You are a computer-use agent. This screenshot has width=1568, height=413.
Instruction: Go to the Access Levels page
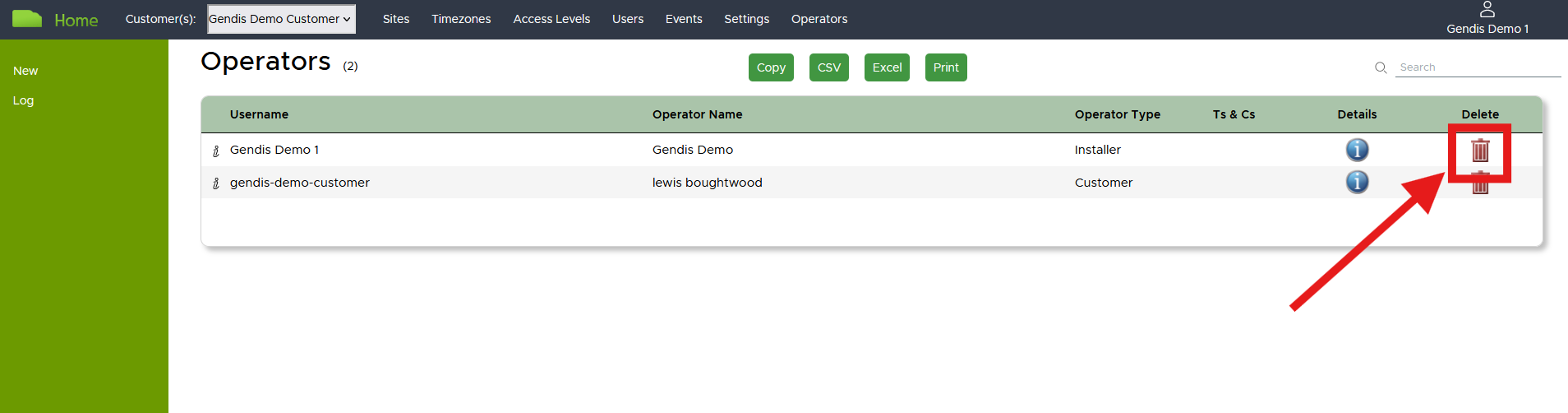click(x=551, y=19)
